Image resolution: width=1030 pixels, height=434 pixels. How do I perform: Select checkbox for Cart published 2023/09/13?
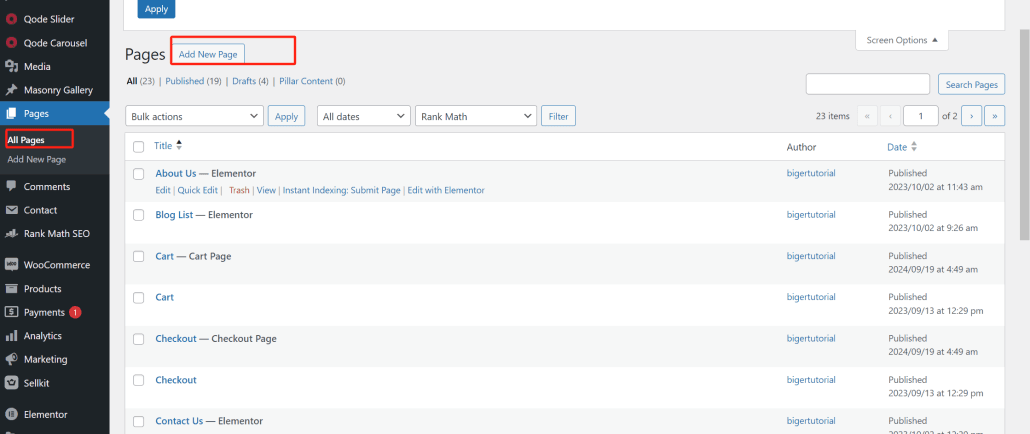point(139,297)
